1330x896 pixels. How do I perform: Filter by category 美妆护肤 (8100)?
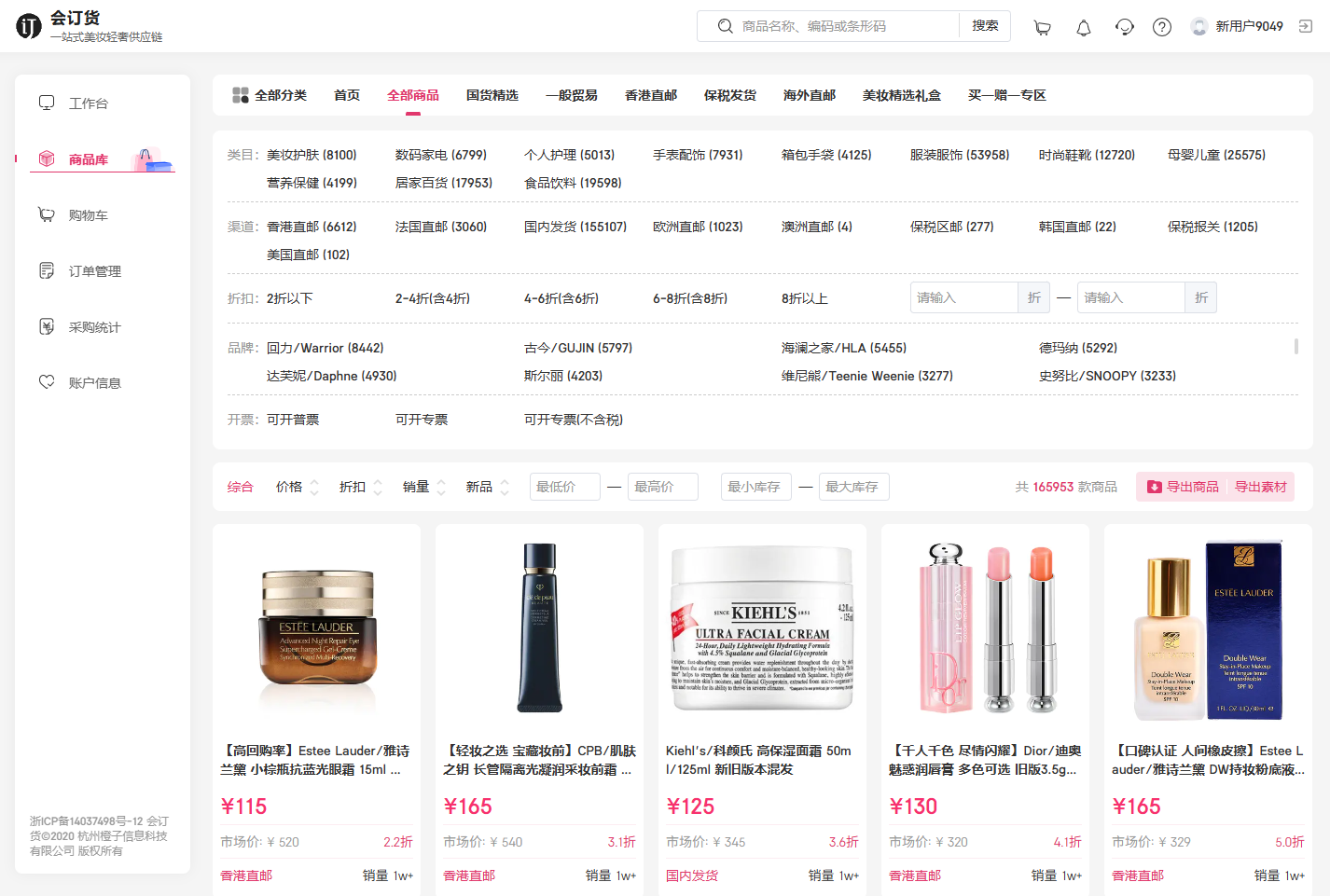click(312, 155)
